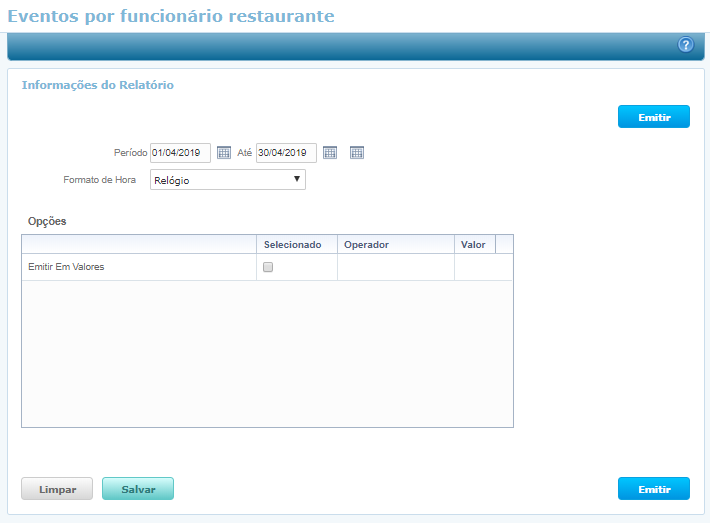This screenshot has height=523, width=710.
Task: Click the Operador cell of Emitir Em Valores
Action: click(395, 267)
